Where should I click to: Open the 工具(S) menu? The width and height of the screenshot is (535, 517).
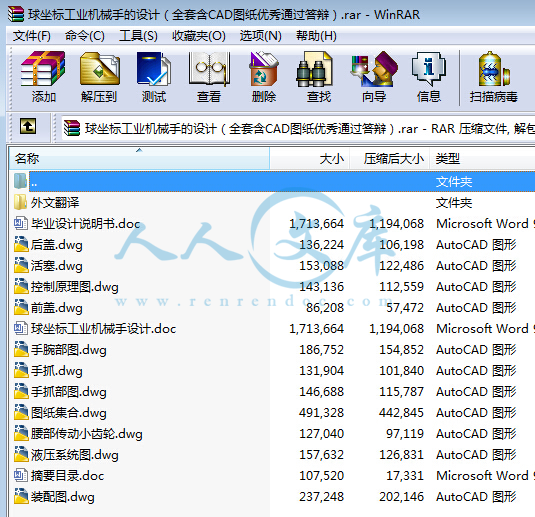[x=138, y=35]
